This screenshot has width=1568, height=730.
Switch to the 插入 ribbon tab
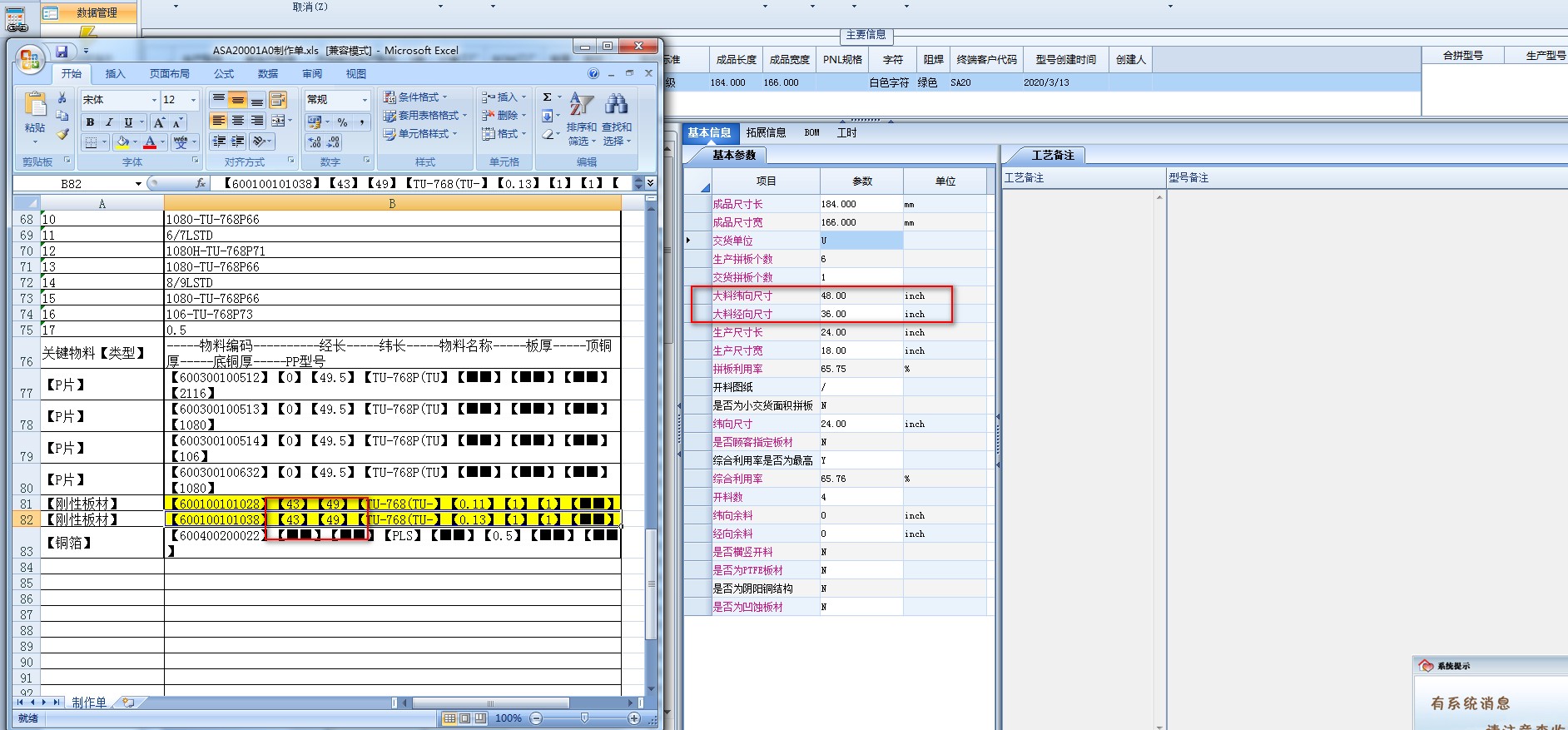pos(115,74)
